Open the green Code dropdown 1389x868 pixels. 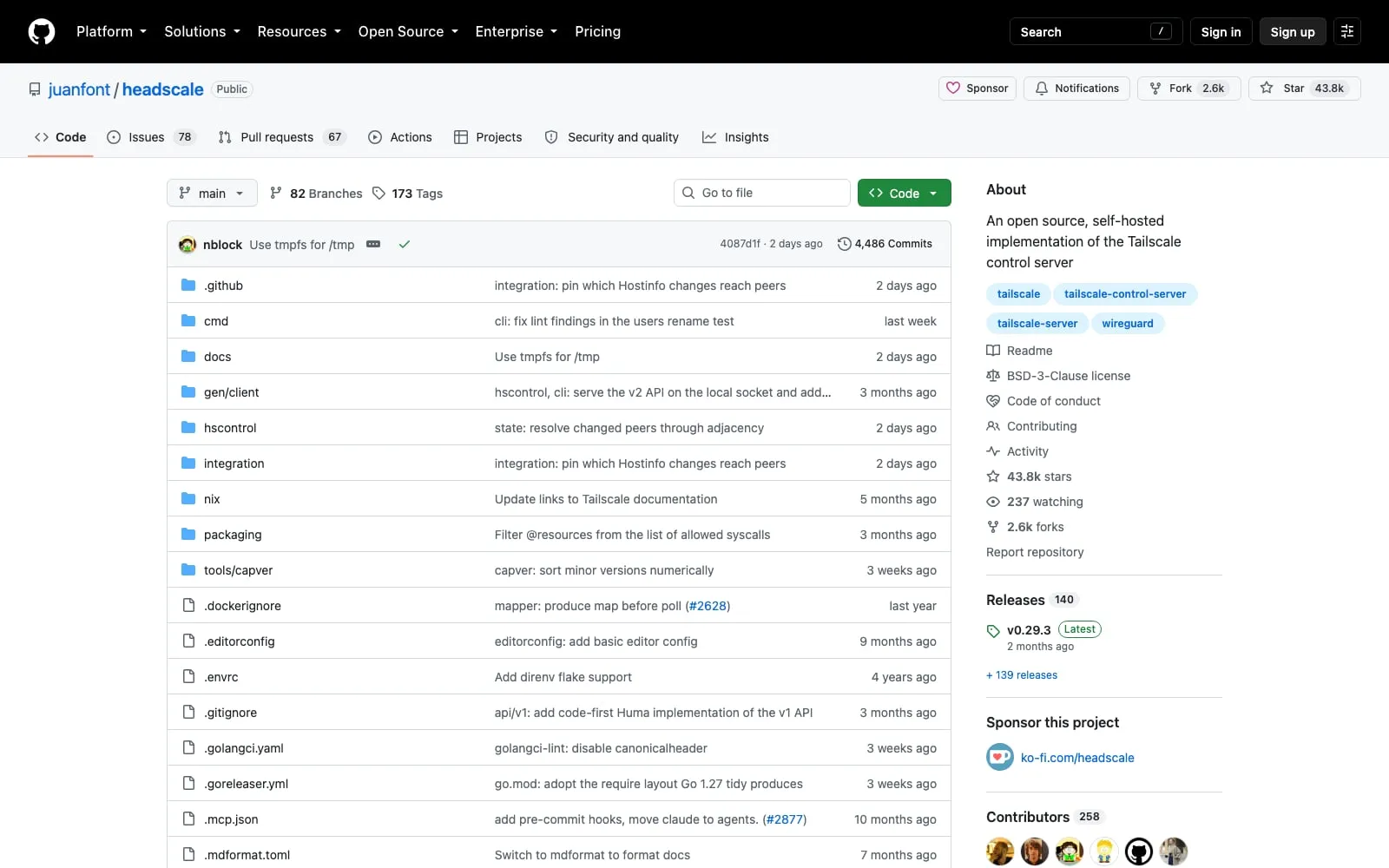[904, 193]
